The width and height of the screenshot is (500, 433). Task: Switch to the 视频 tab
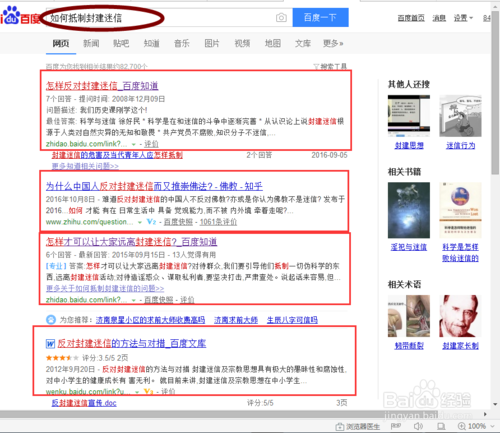(242, 43)
